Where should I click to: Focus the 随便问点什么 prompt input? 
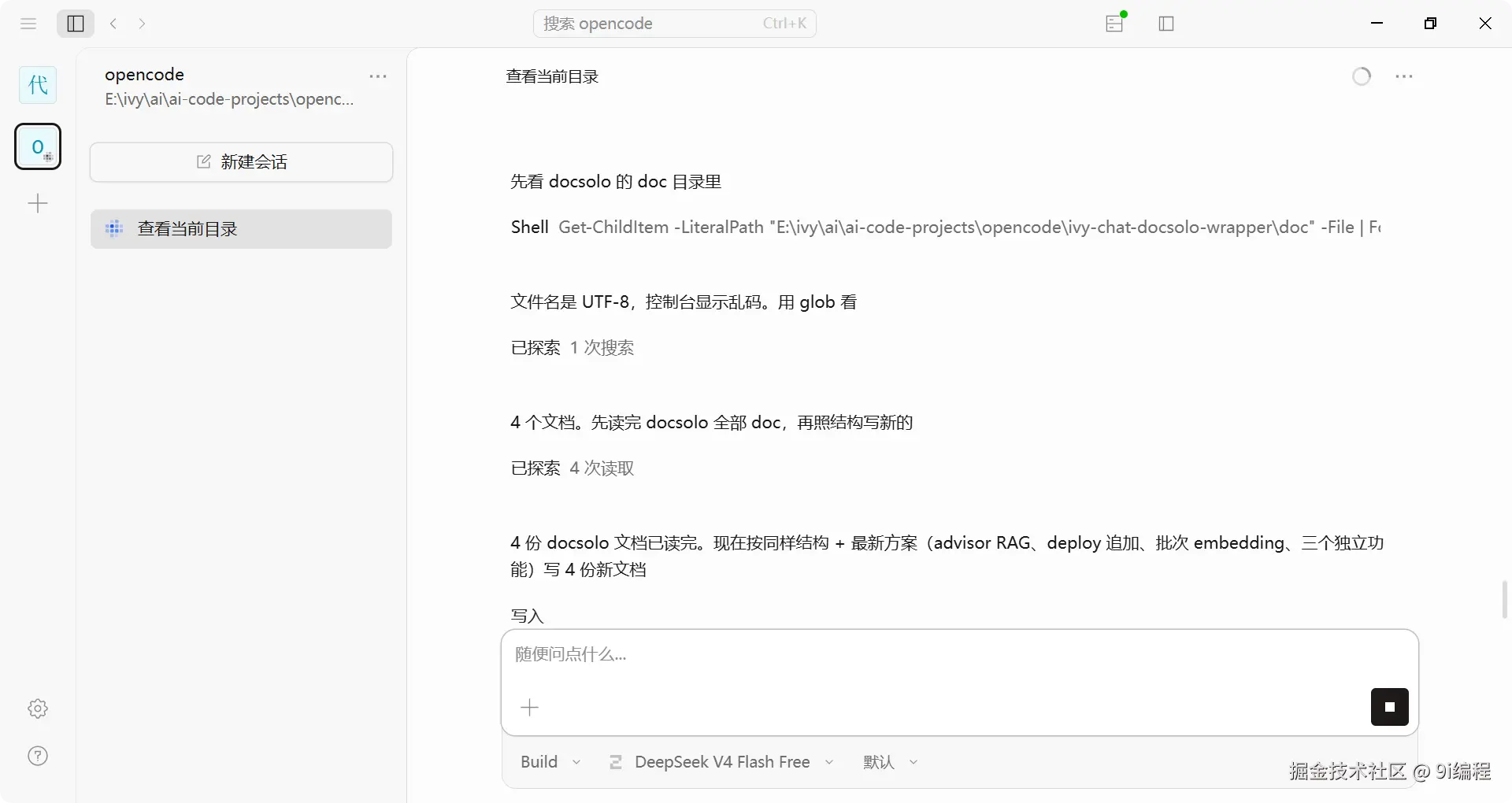(x=959, y=655)
